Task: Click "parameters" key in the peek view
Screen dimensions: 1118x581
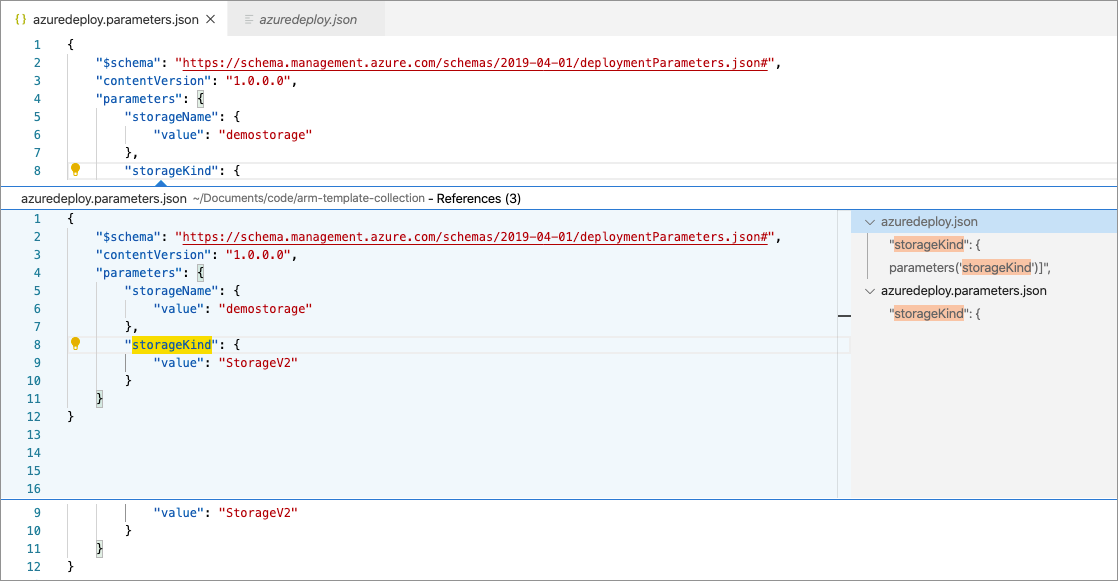Action: click(x=139, y=272)
